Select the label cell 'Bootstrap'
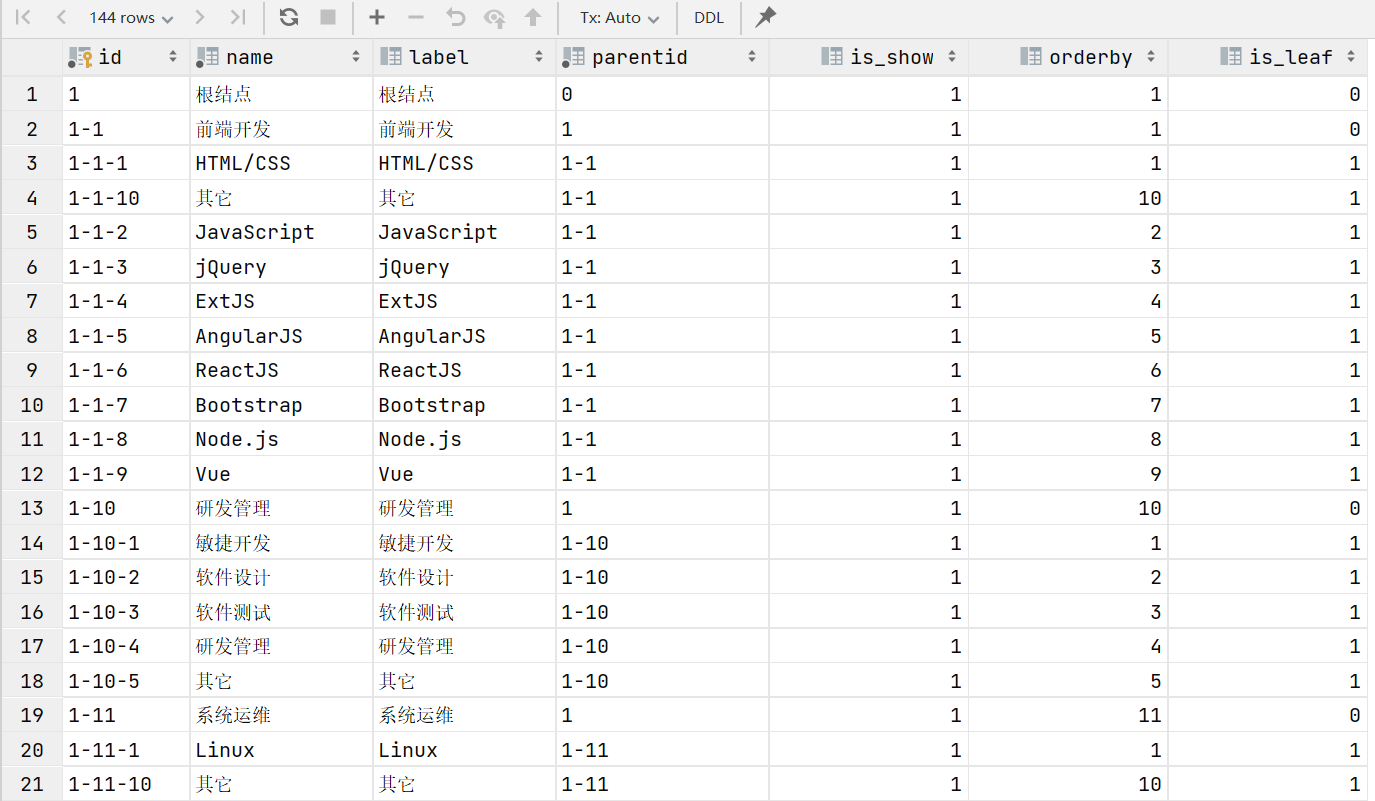Image resolution: width=1375 pixels, height=801 pixels. (x=464, y=405)
